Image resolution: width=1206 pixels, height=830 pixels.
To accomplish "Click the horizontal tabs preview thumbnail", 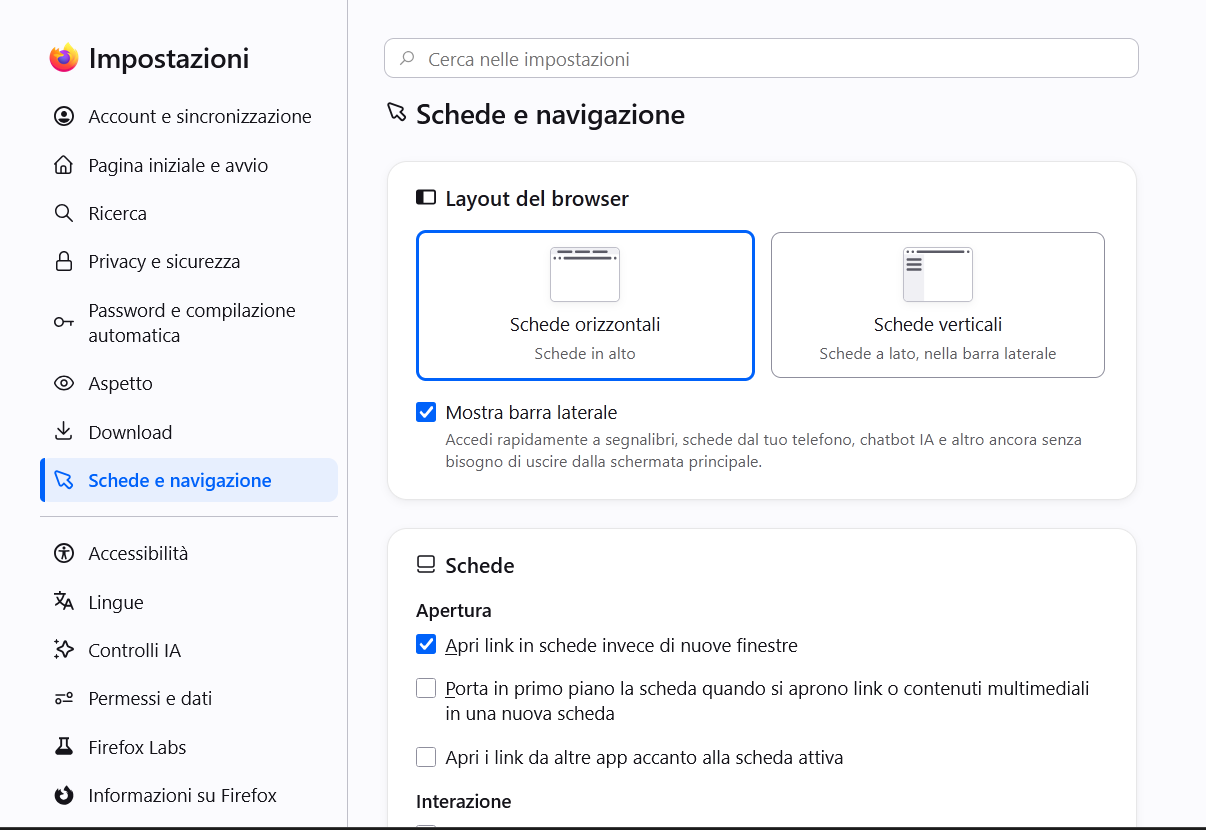I will click(585, 274).
